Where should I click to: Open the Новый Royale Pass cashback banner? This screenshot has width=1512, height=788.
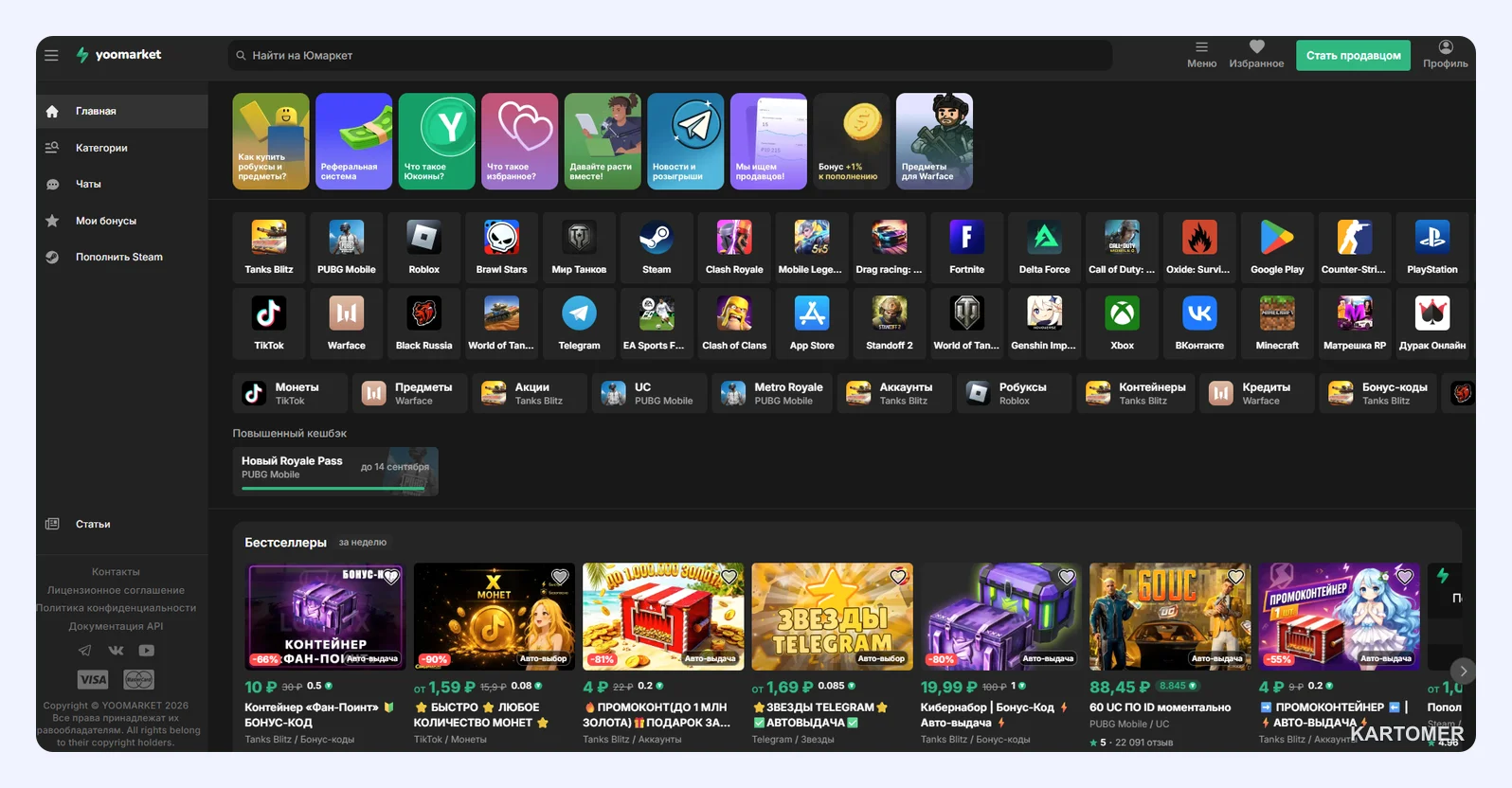335,472
